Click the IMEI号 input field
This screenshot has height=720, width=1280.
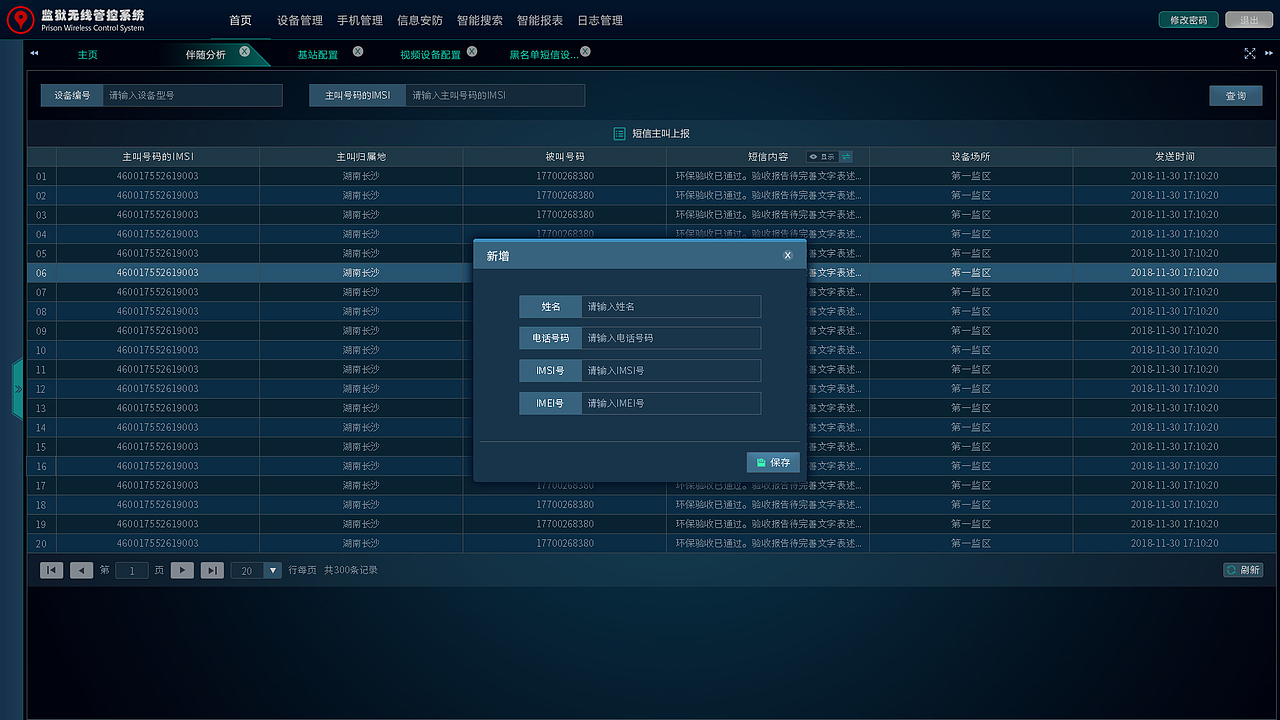pos(671,403)
